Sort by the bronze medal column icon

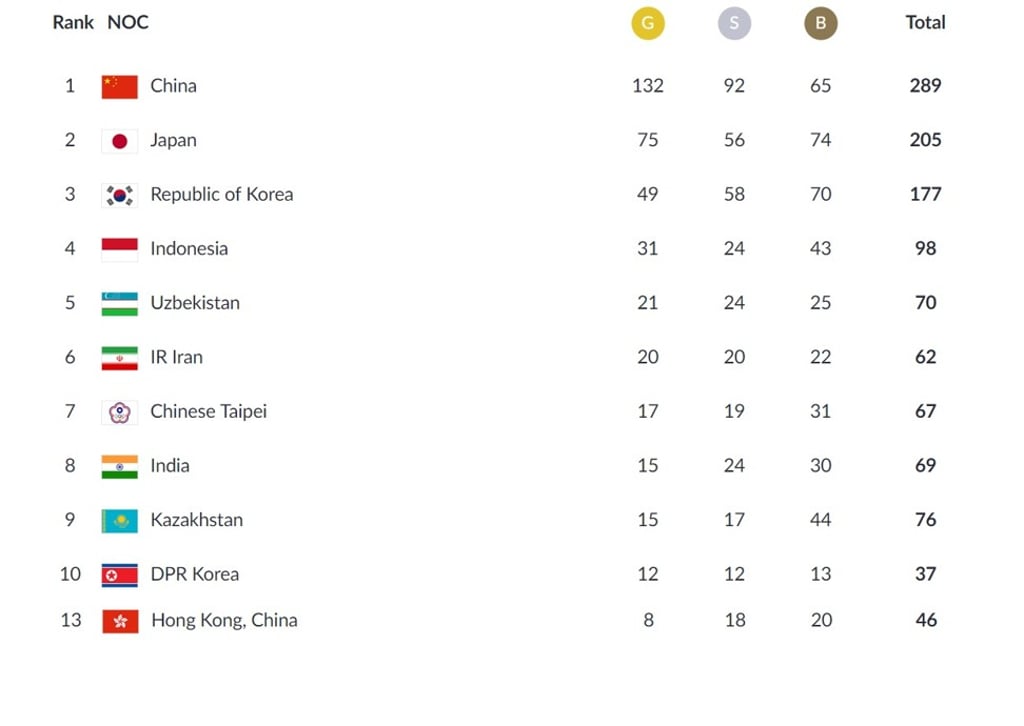821,23
